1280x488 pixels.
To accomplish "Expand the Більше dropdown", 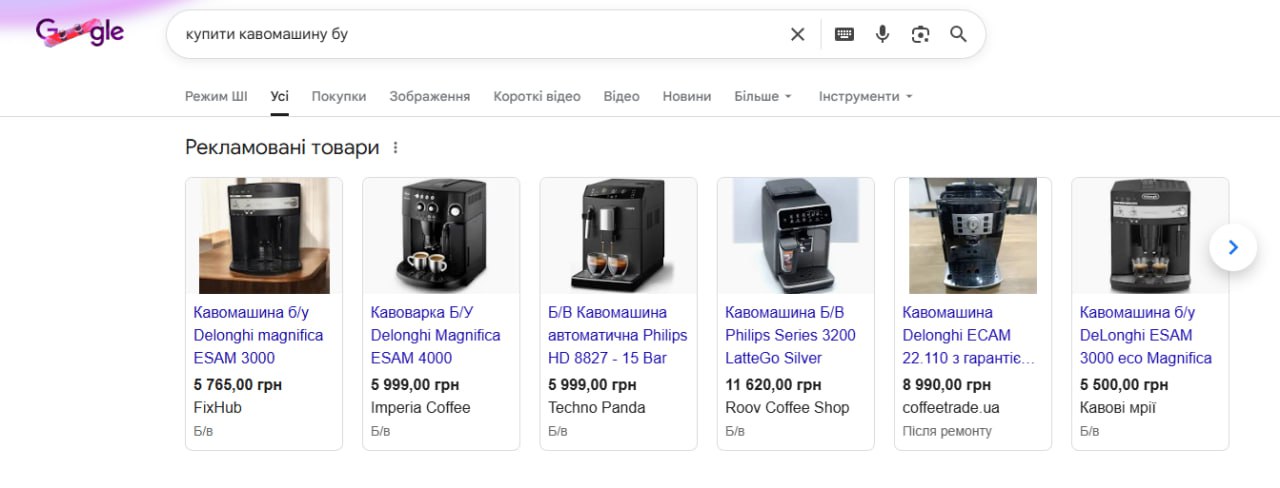I will (763, 96).
